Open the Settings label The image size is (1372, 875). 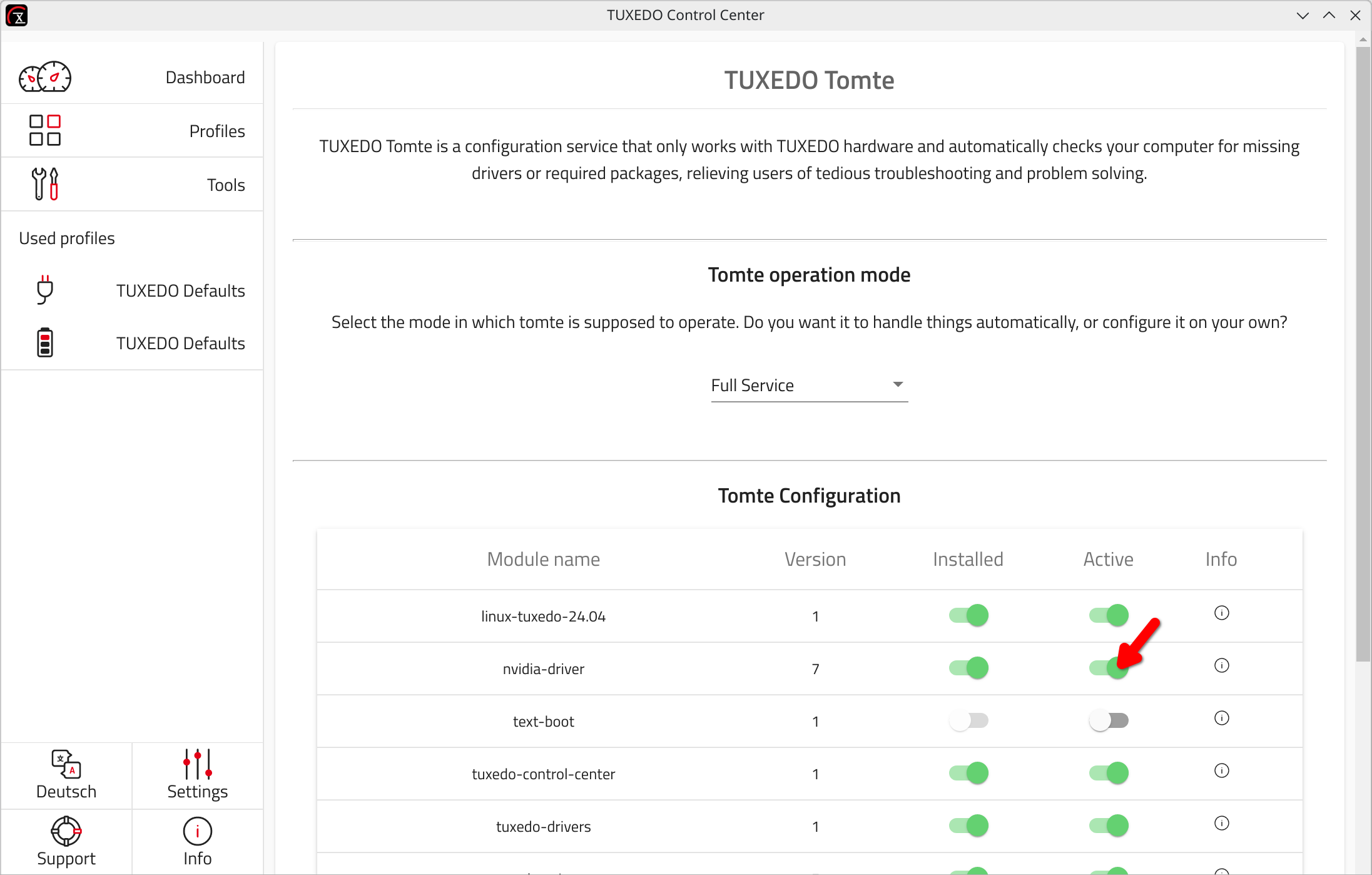coord(198,792)
